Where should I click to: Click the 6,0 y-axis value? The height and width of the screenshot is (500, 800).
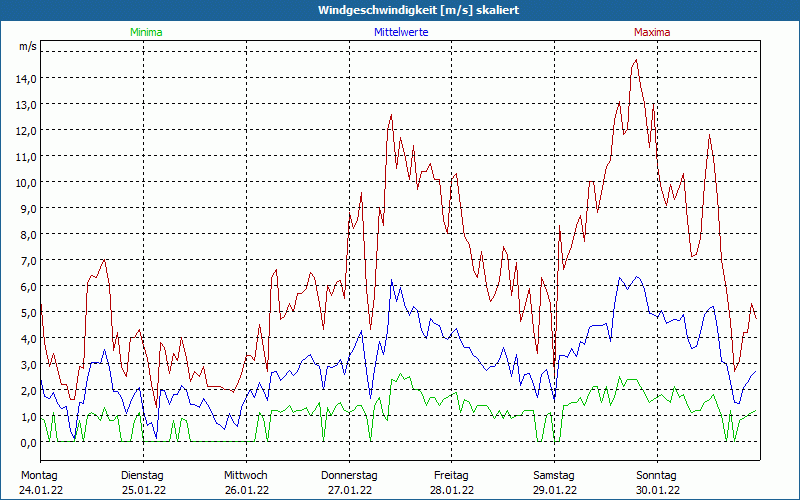28,287
